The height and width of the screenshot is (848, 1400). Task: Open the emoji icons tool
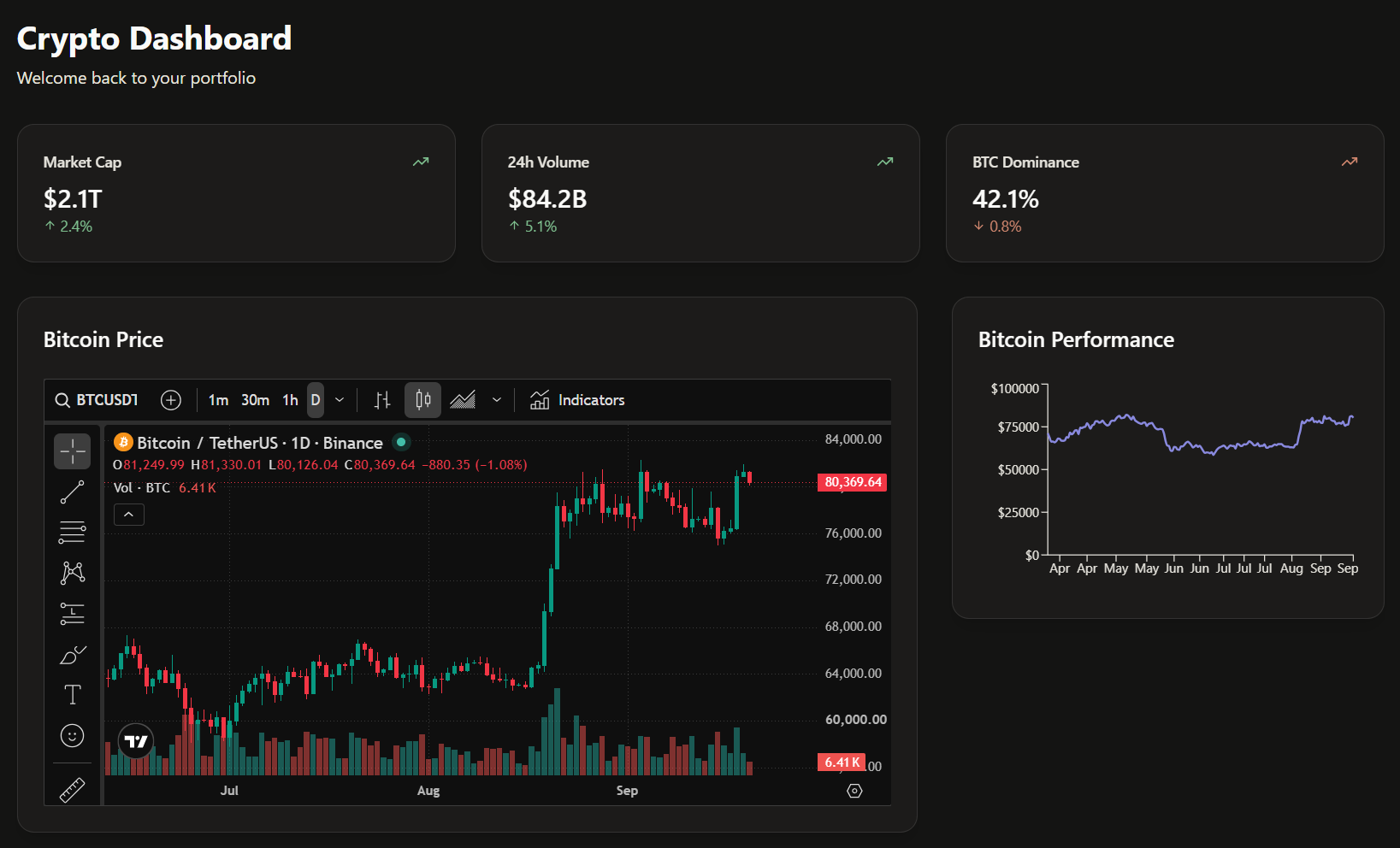73,736
